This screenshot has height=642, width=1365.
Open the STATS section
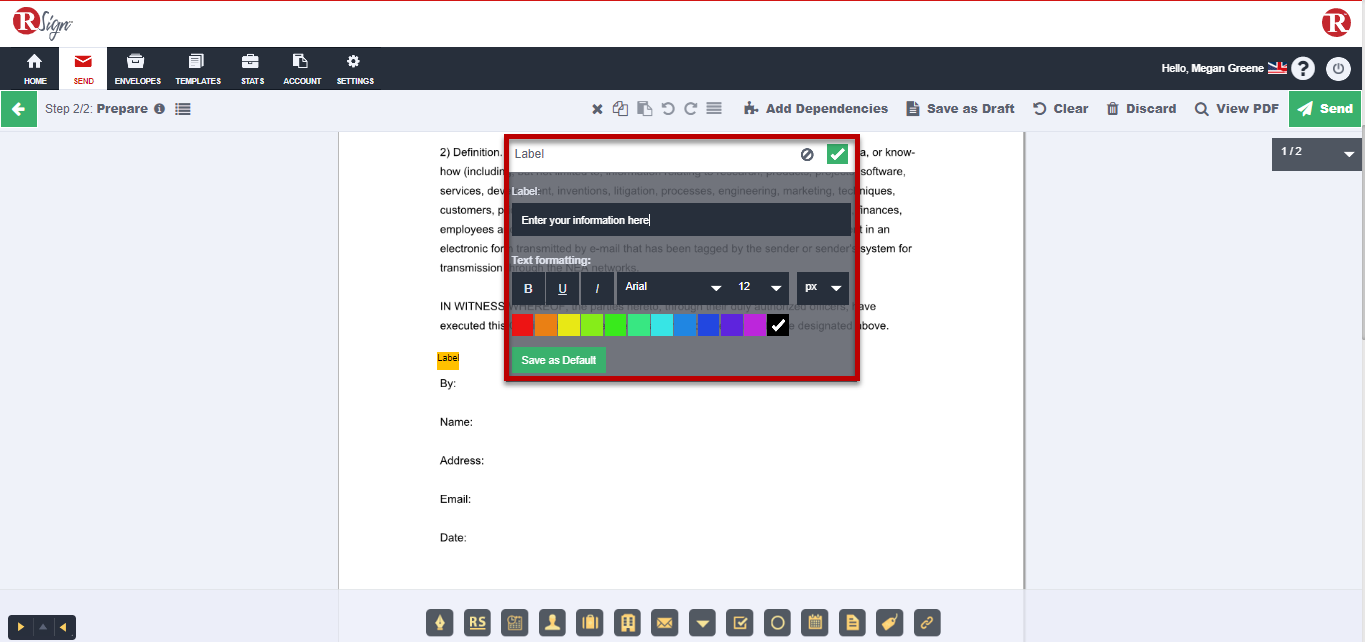[x=250, y=68]
